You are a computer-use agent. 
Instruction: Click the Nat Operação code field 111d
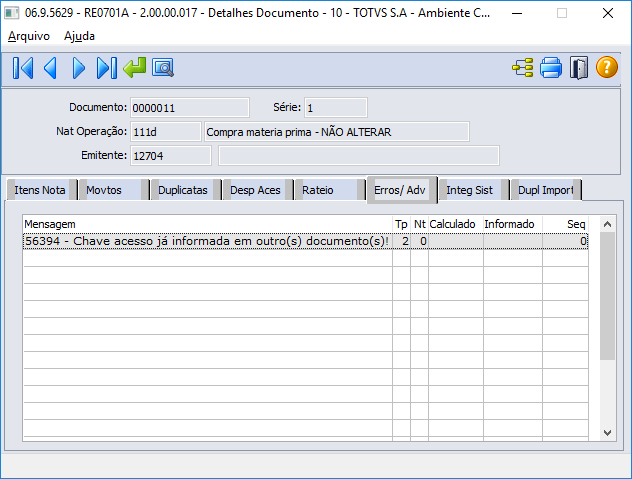[166, 131]
